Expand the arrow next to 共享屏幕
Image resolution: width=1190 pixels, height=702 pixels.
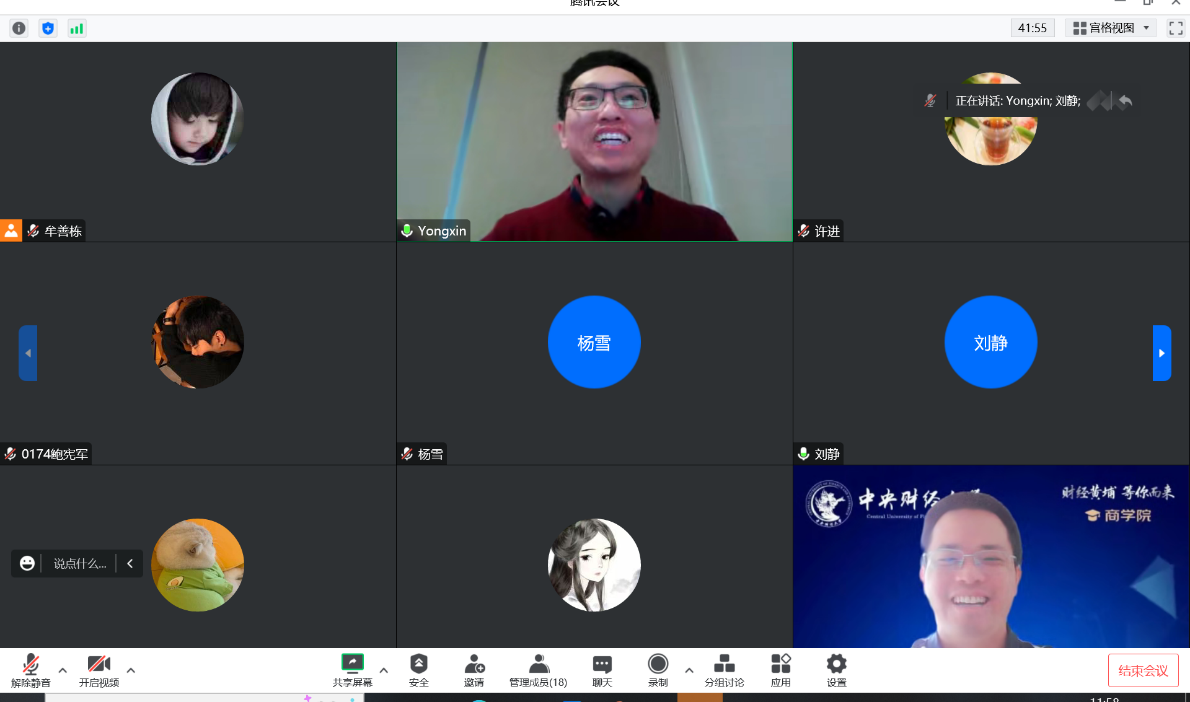(384, 669)
